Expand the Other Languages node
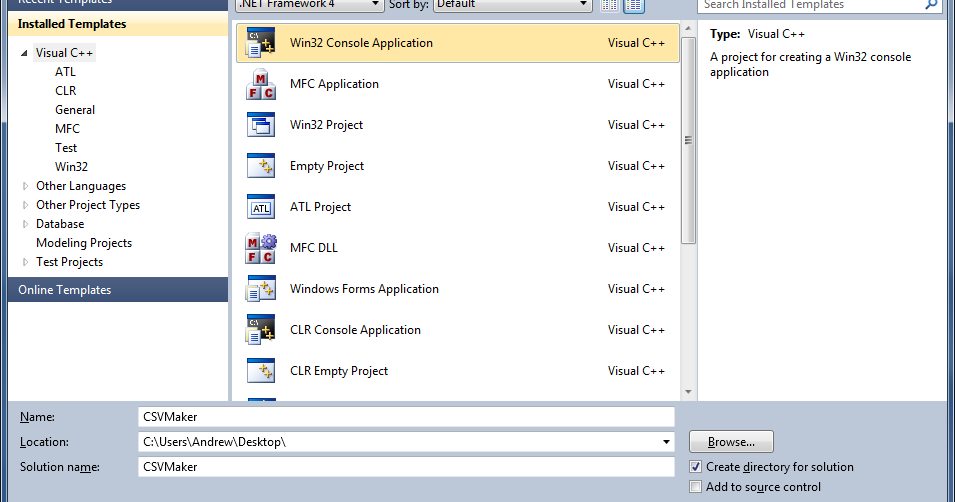 pos(26,186)
